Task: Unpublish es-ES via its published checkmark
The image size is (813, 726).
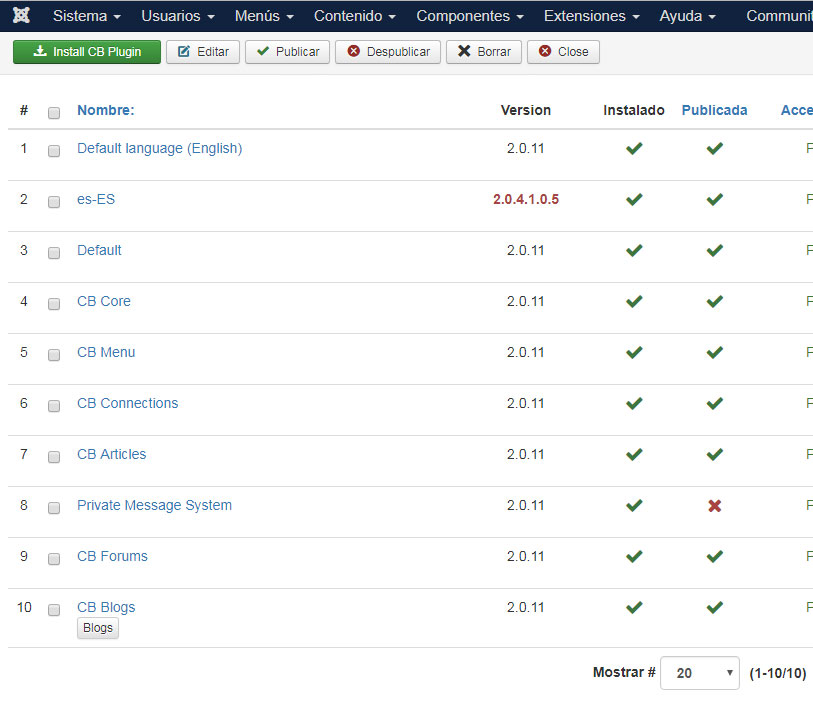Action: (714, 200)
